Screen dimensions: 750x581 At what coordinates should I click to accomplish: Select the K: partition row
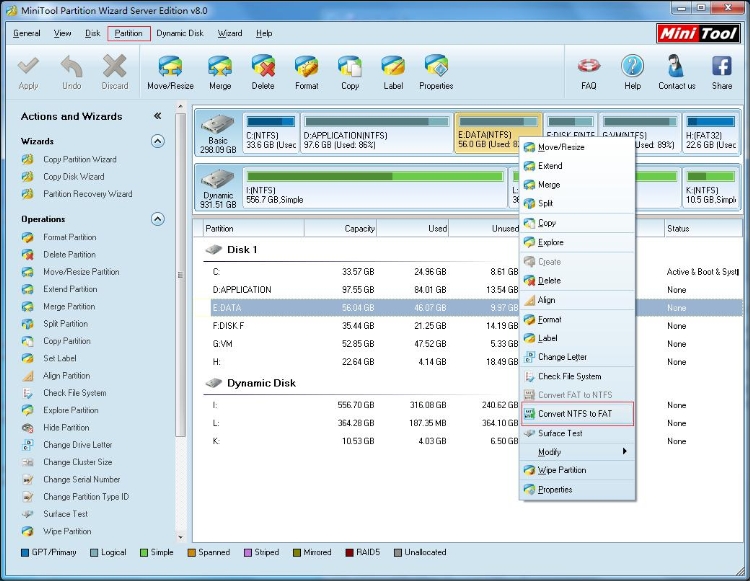pyautogui.click(x=476, y=441)
